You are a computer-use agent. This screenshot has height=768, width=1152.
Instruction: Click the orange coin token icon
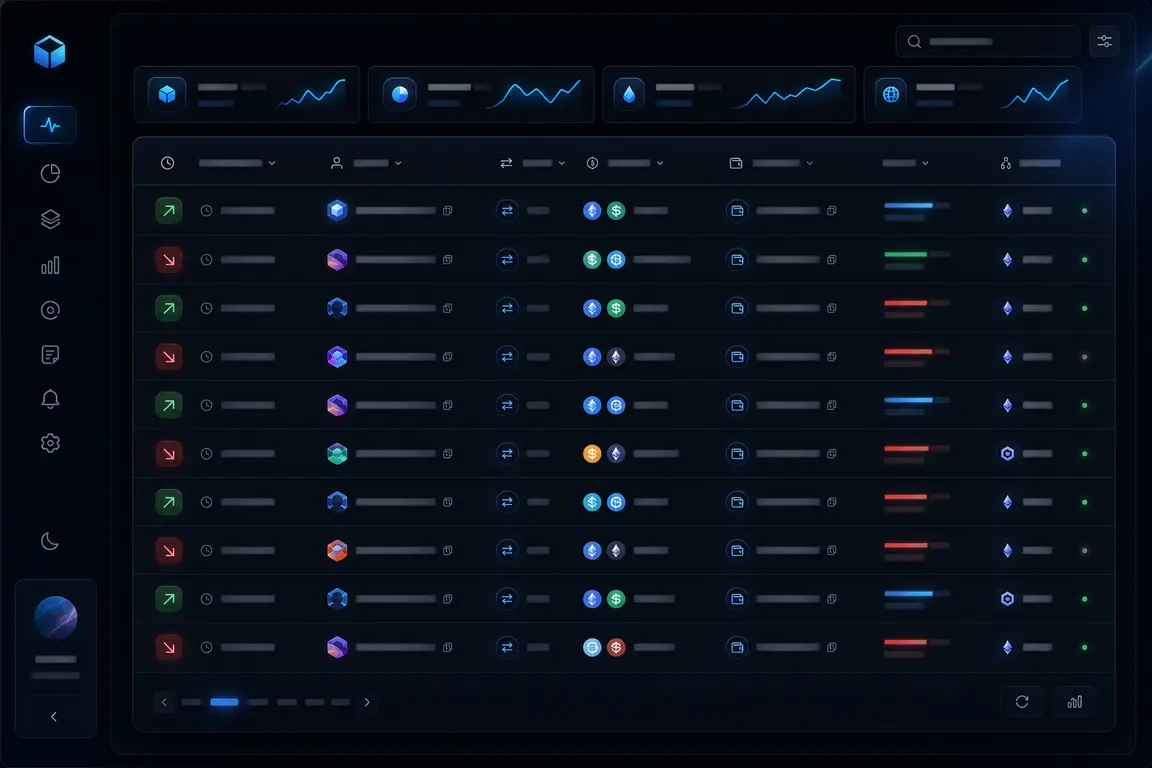pos(592,453)
